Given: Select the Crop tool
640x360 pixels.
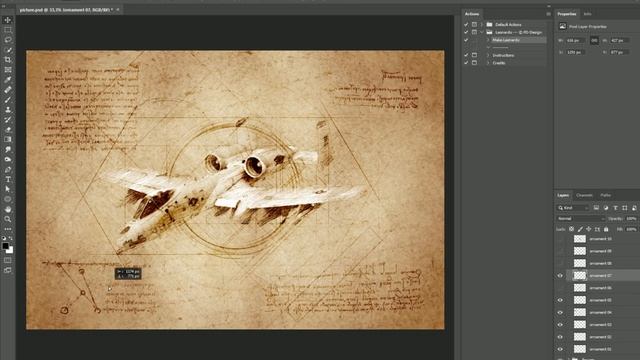Looking at the screenshot, I should tap(7, 60).
